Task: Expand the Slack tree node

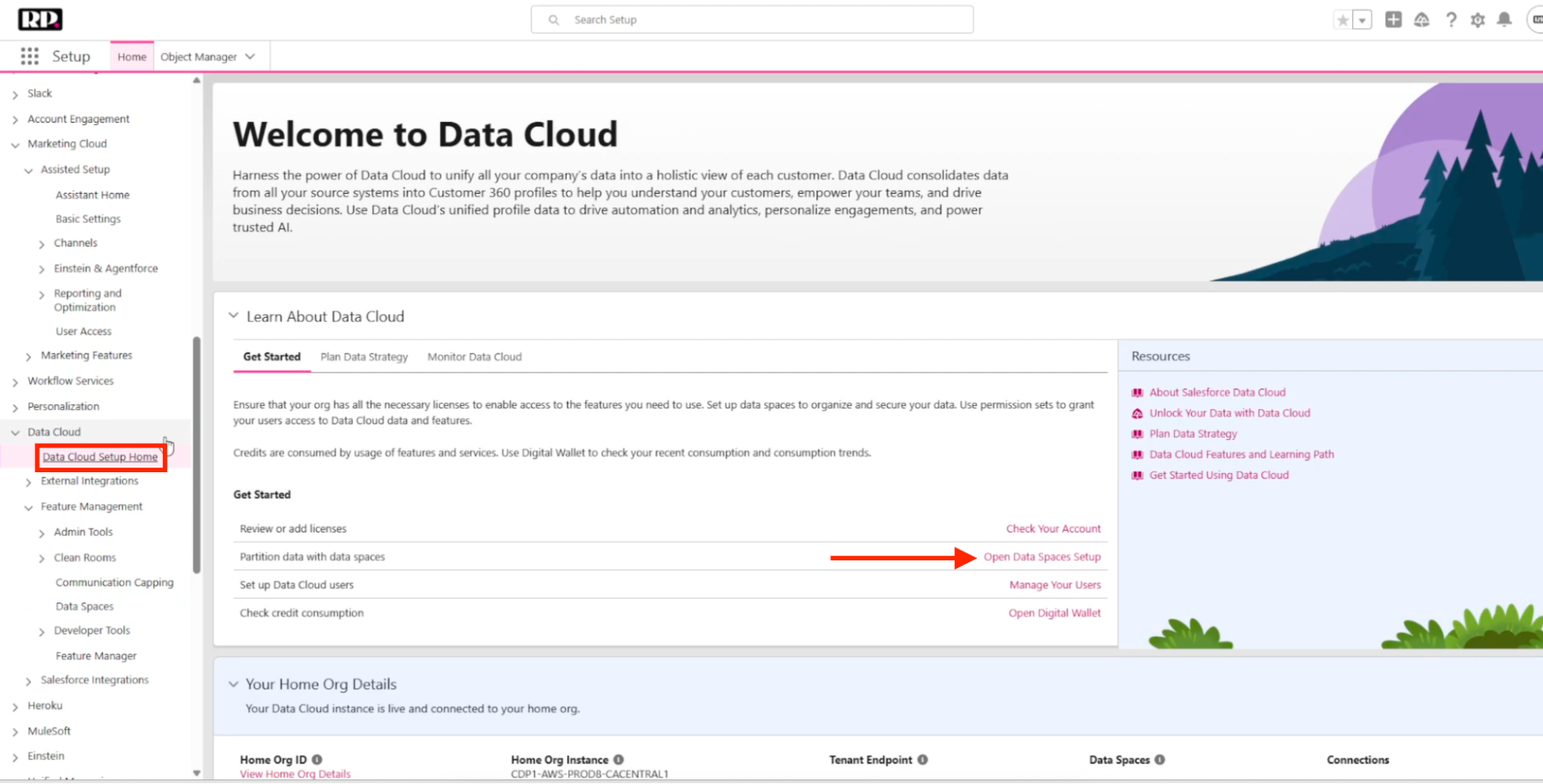Action: click(15, 94)
